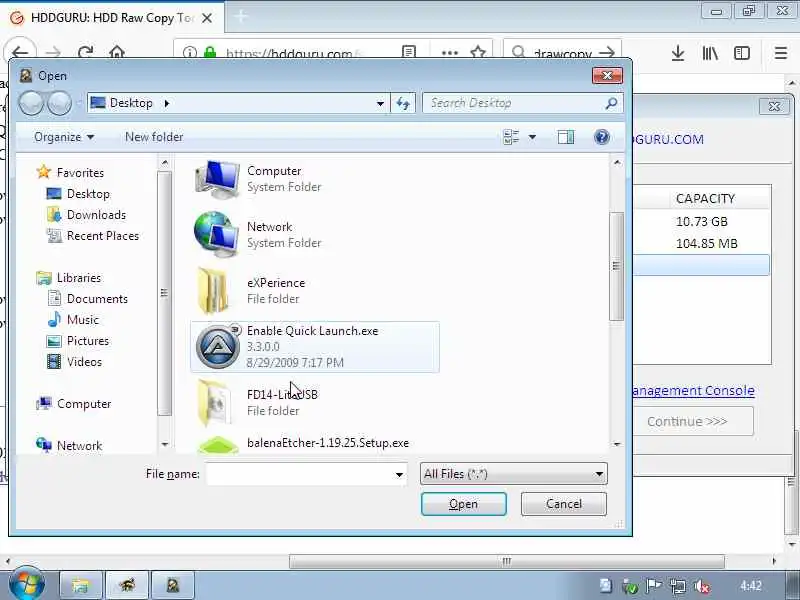Screen dimensions: 800x600
Task: Click the browser Reload button
Action: click(x=85, y=53)
